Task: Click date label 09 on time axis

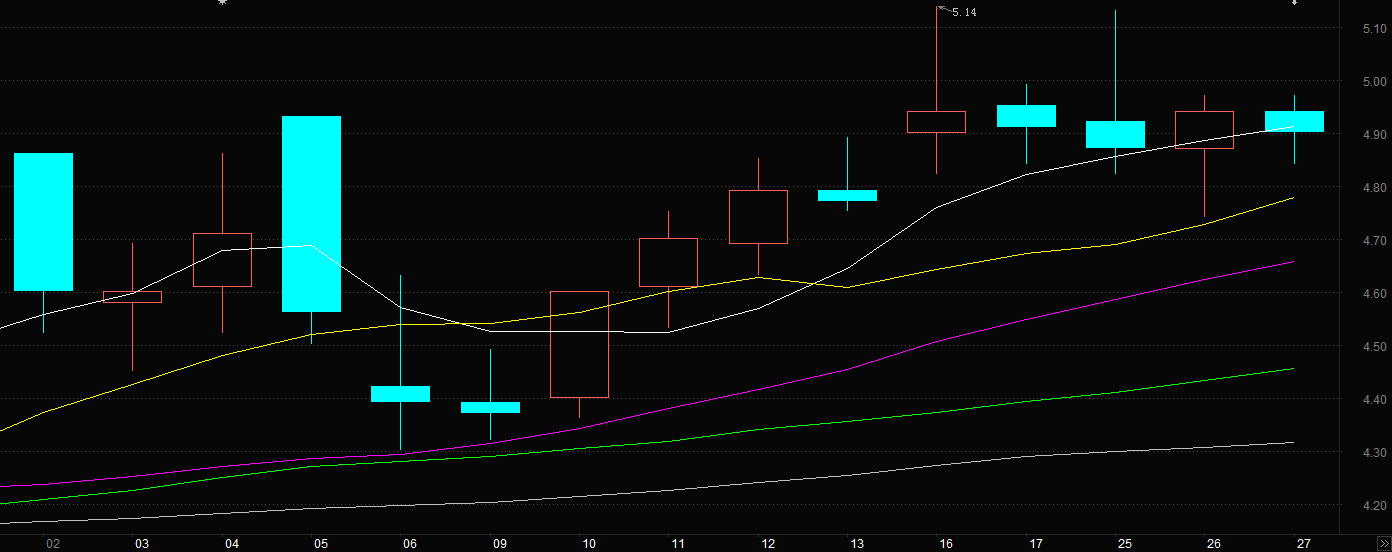Action: [500, 544]
